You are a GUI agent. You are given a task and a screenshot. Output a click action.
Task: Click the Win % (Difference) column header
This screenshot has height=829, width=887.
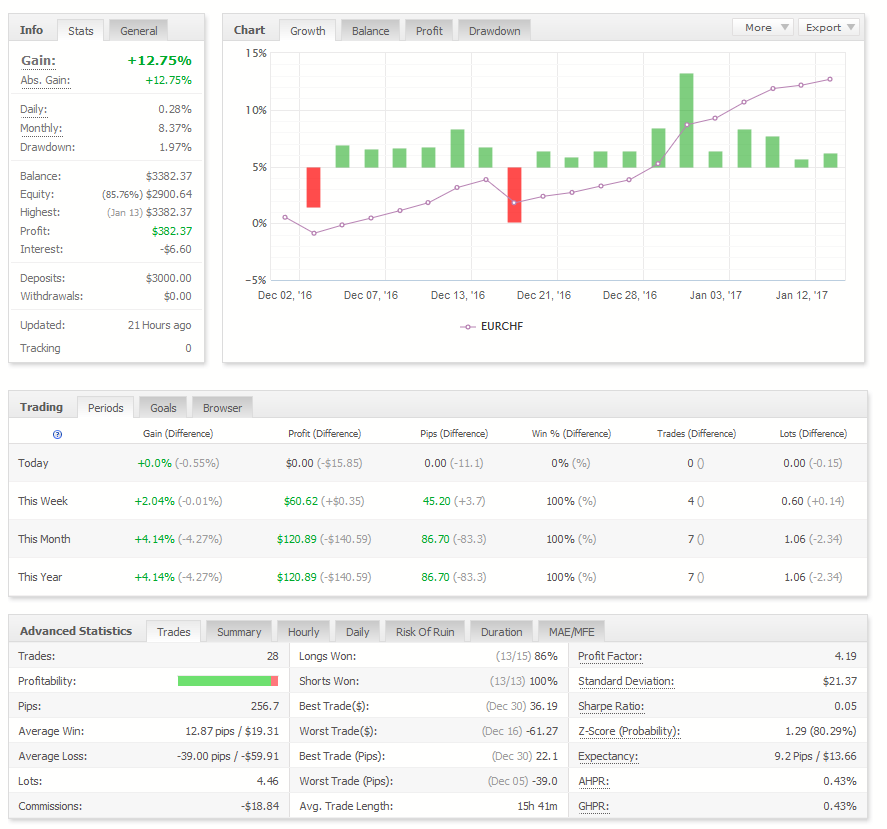point(571,434)
